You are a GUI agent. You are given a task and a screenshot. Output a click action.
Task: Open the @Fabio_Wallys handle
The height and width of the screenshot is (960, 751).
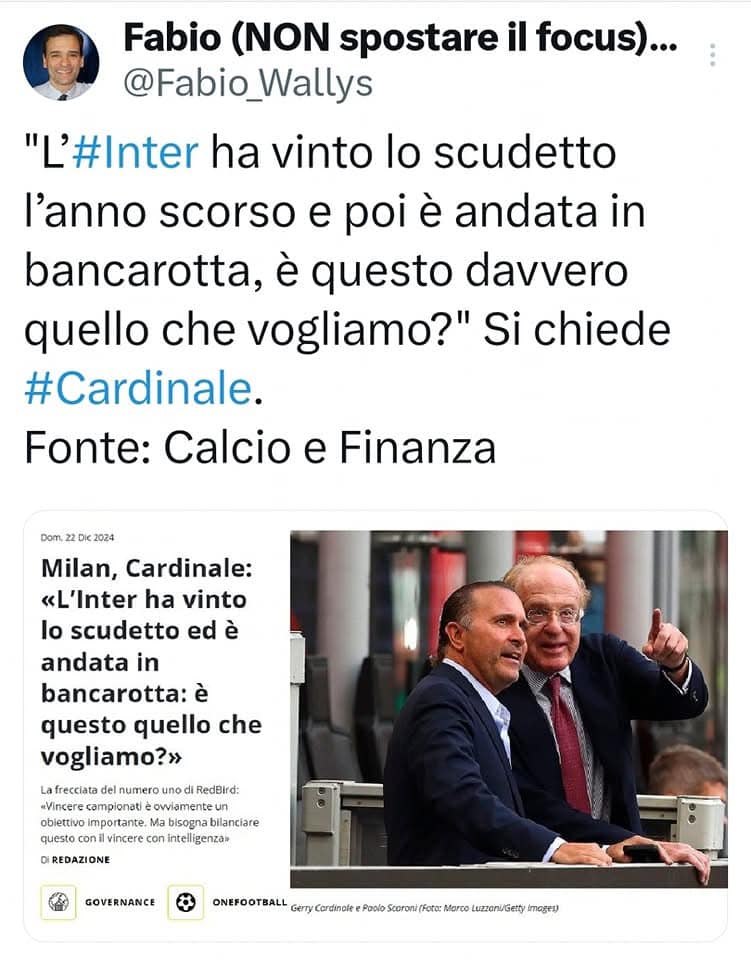[248, 83]
